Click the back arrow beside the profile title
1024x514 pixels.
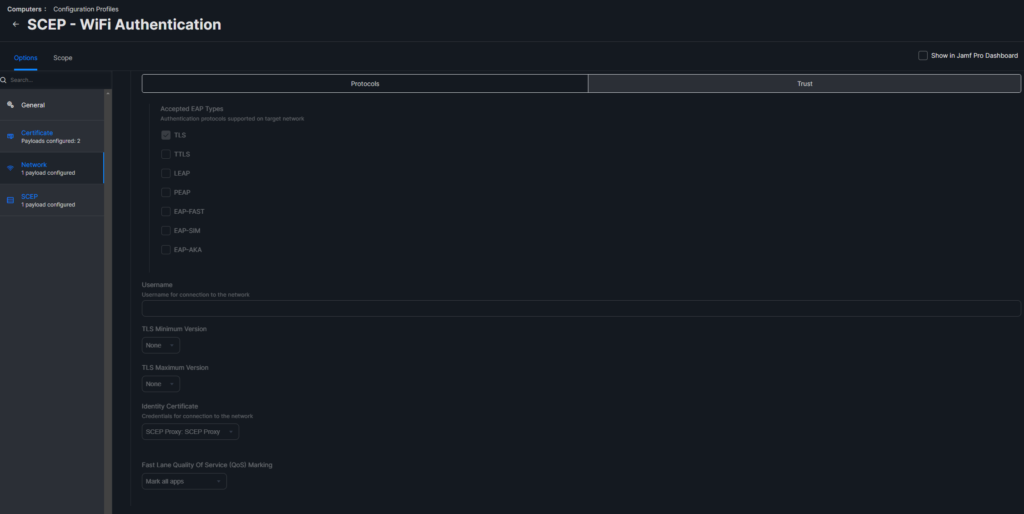pyautogui.click(x=16, y=24)
